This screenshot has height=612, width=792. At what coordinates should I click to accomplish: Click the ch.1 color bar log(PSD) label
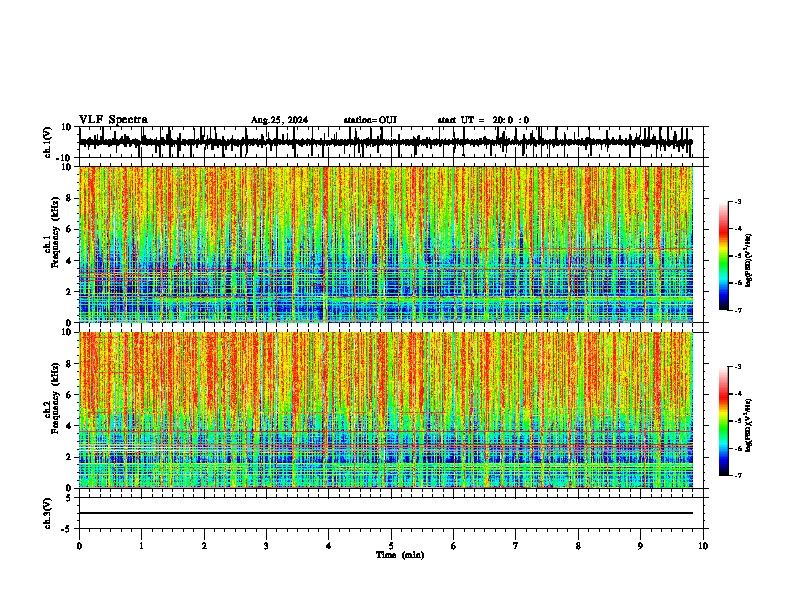[x=749, y=260]
